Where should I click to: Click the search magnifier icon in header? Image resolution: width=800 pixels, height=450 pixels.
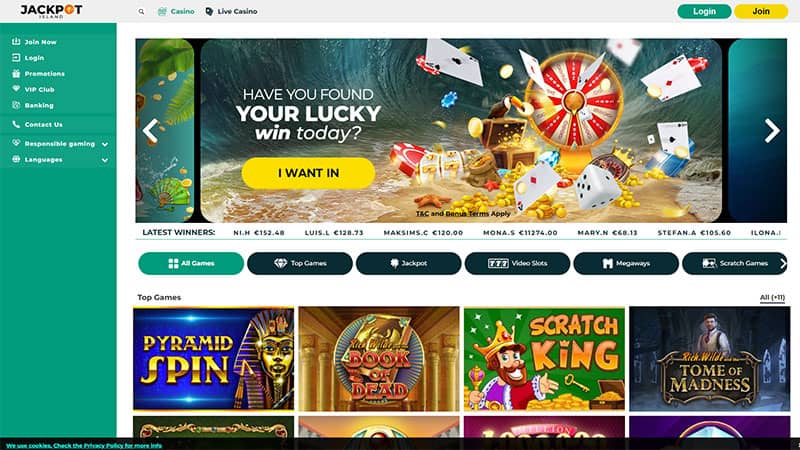pyautogui.click(x=141, y=11)
